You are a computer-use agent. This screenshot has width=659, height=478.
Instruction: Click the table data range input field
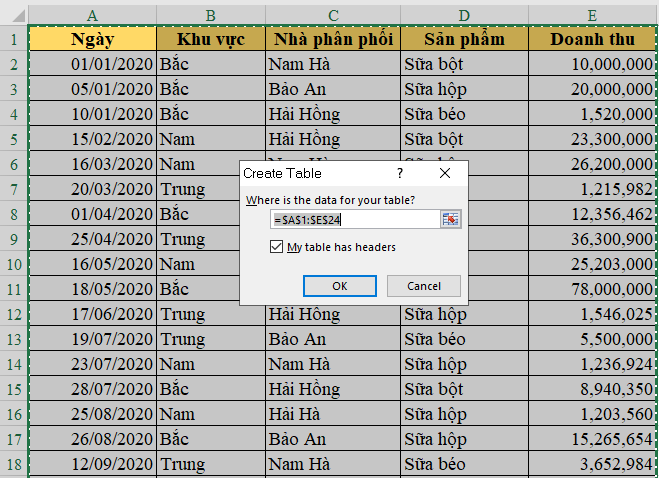pos(355,219)
